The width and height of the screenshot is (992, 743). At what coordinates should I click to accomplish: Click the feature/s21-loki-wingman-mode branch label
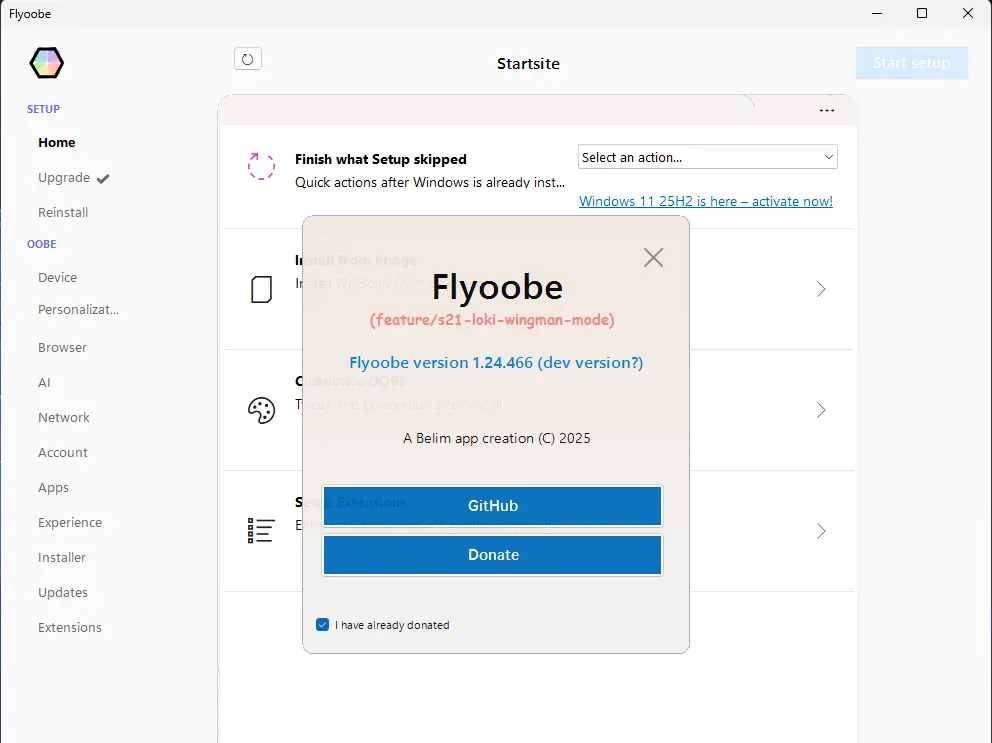pos(492,320)
